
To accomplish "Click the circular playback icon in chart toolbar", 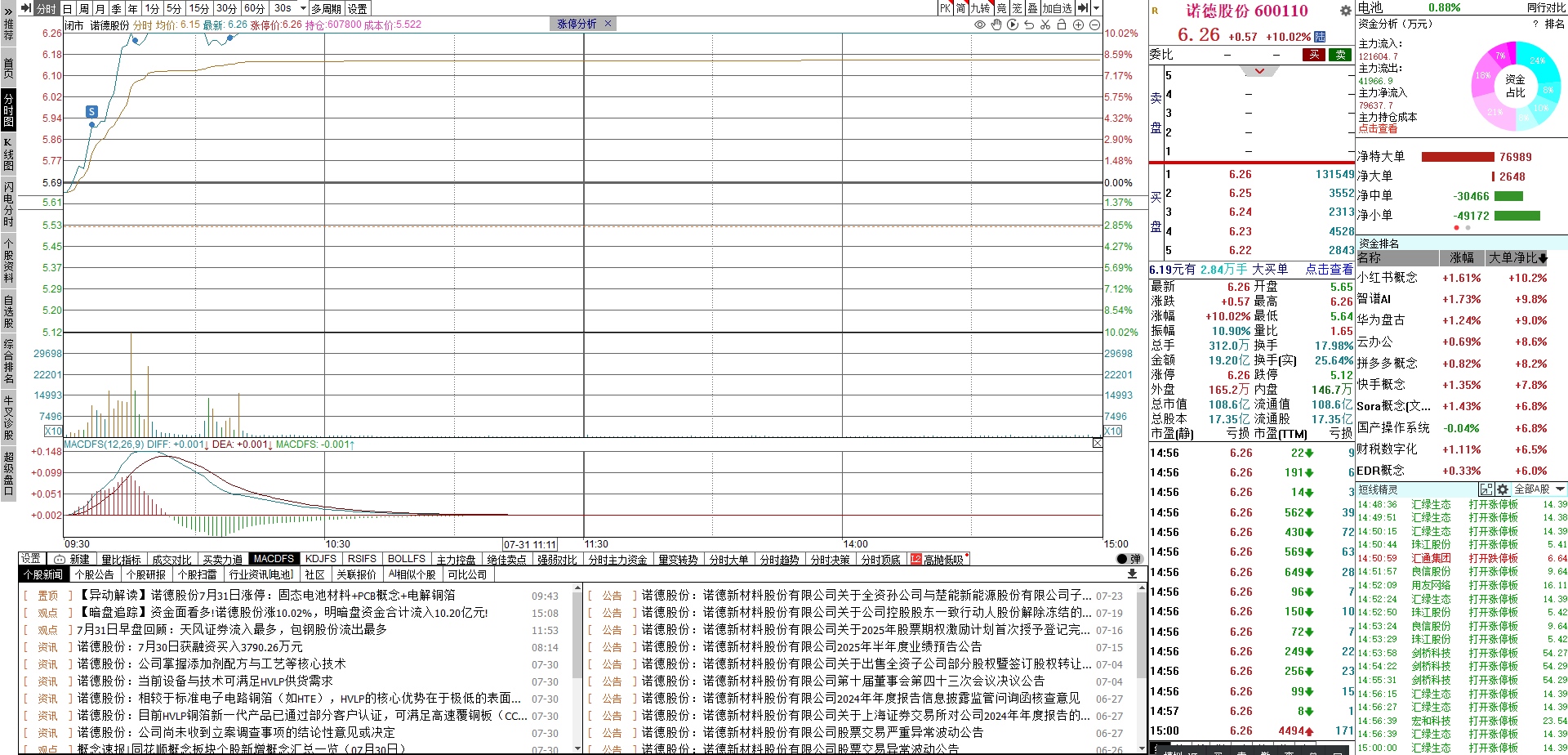I will (1013, 25).
